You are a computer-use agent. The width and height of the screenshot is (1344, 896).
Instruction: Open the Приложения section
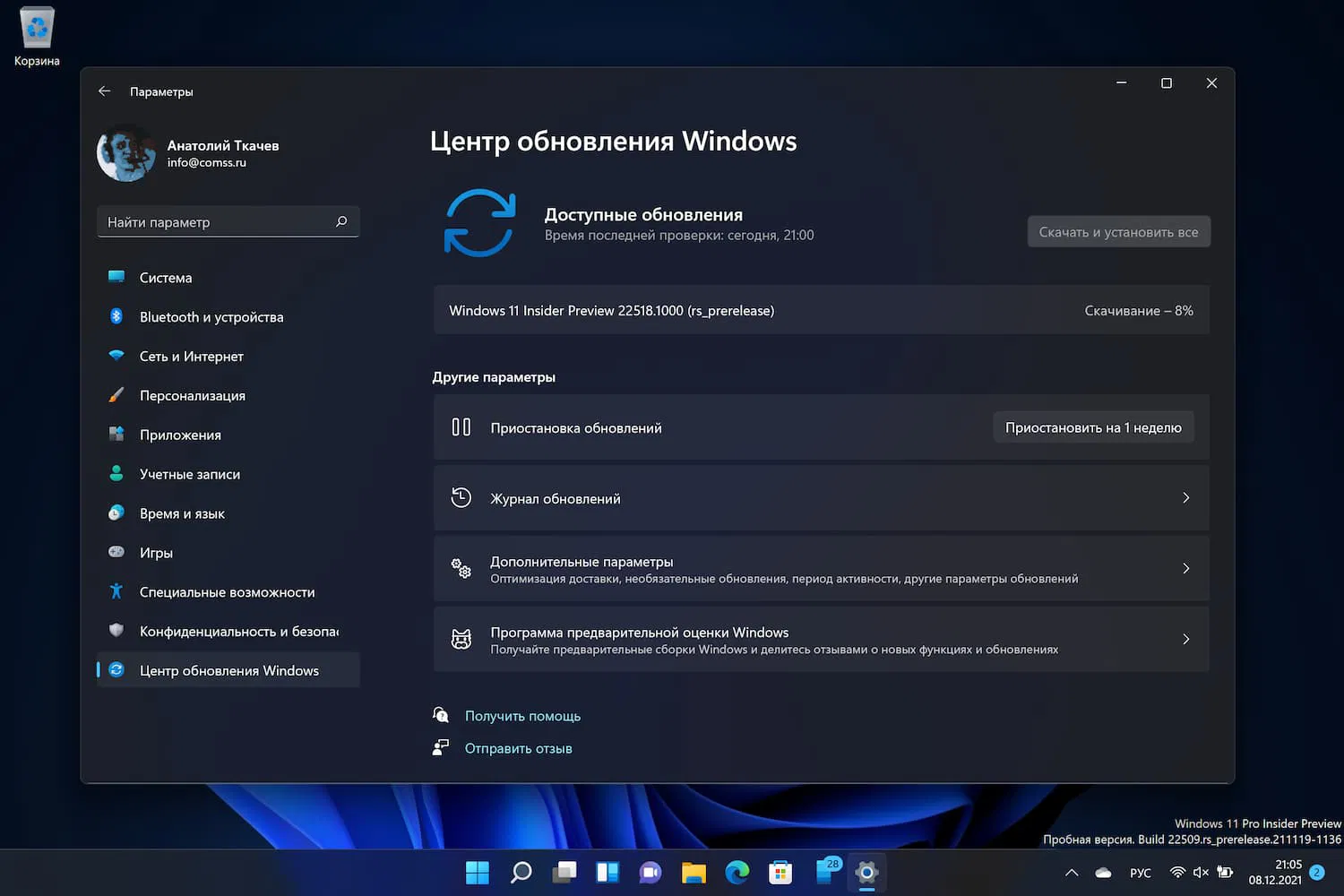pos(179,435)
